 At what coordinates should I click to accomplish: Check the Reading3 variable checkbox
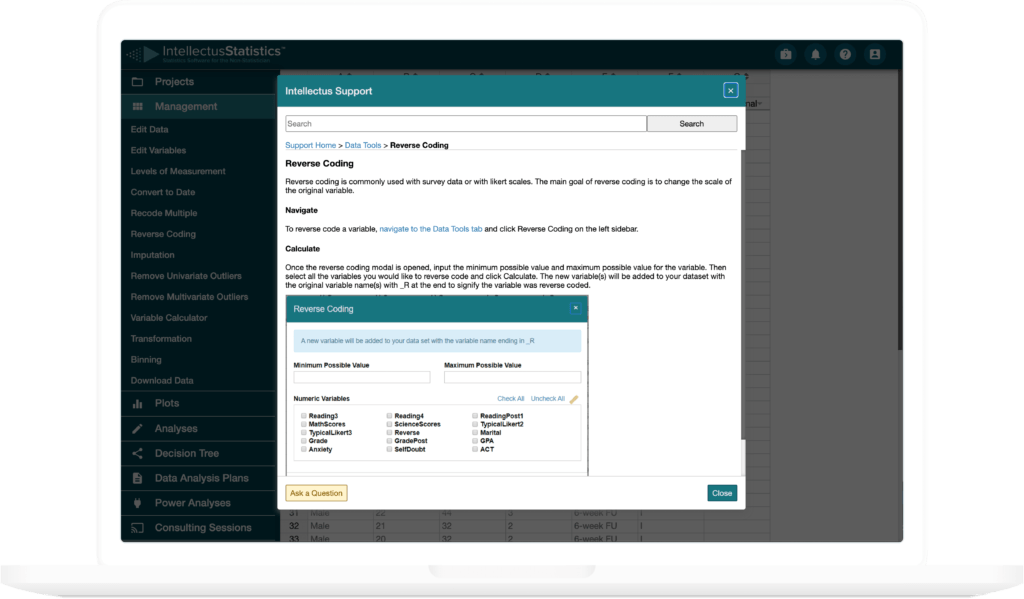click(304, 415)
